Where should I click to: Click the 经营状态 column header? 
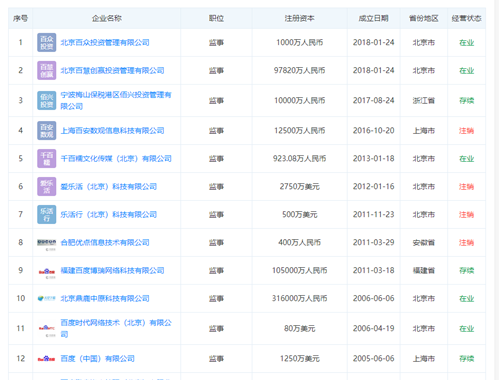click(466, 18)
